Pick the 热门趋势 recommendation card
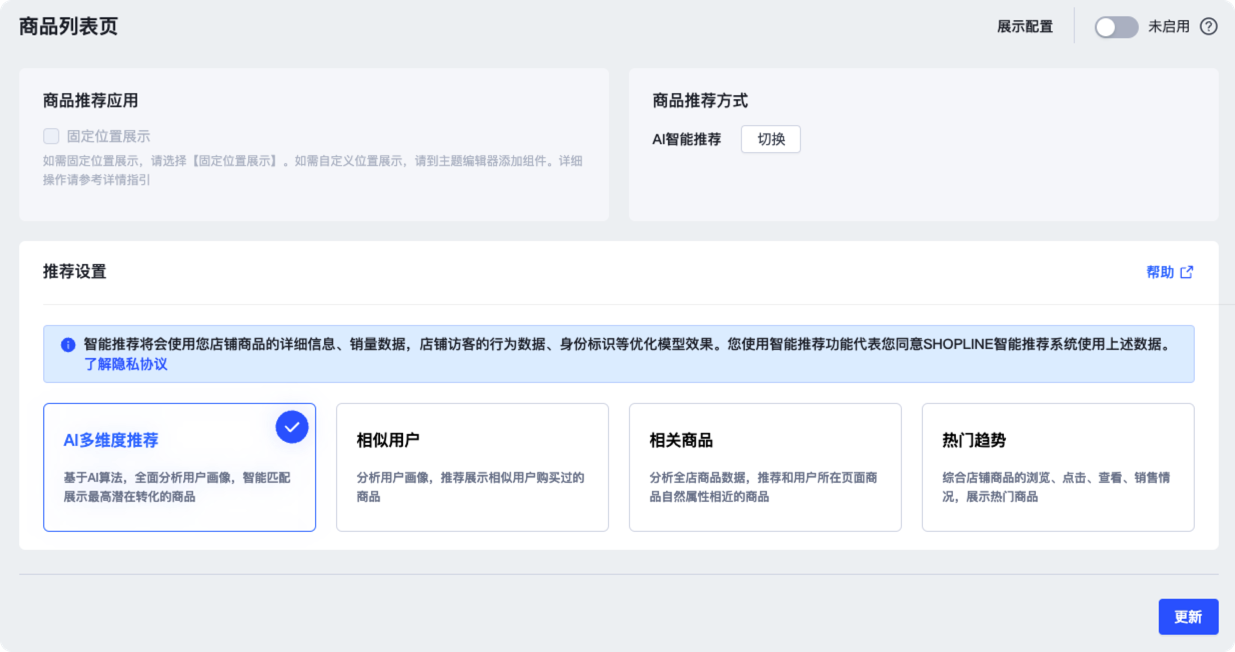 coord(1058,467)
